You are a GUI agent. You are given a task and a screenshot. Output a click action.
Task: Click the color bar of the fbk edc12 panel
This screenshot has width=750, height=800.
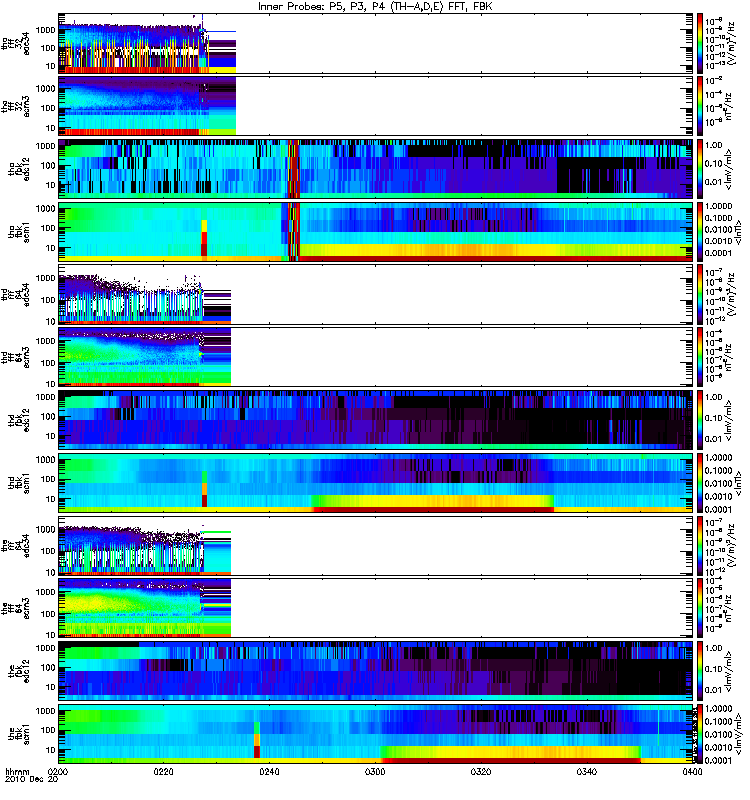[x=699, y=671]
